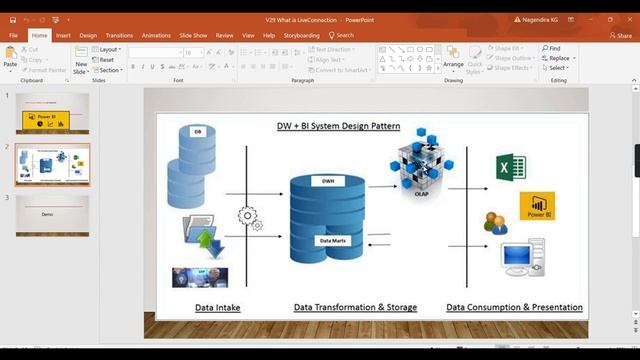The width and height of the screenshot is (640, 360).
Task: Select slide 2 thumbnail
Action: click(x=52, y=164)
